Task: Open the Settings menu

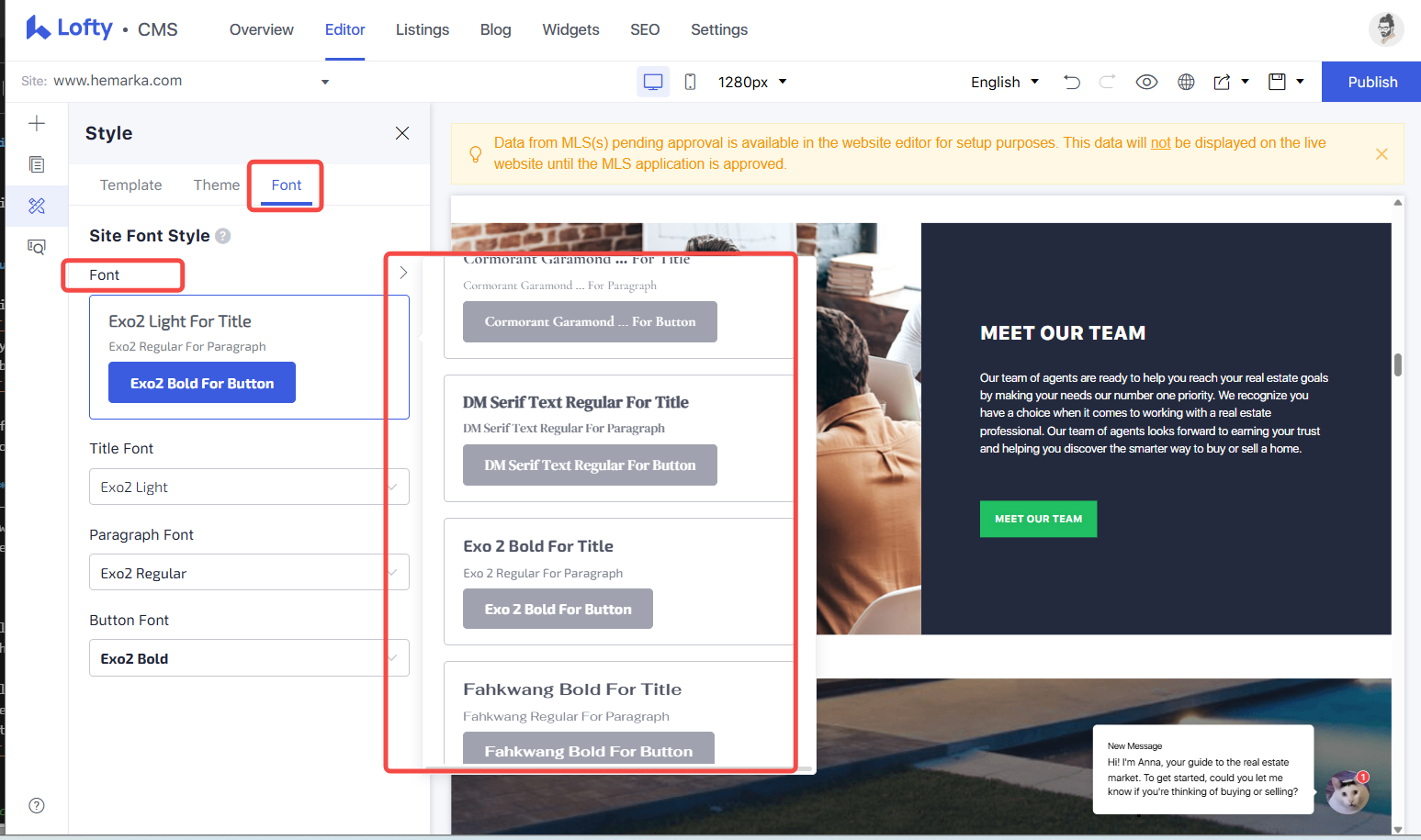Action: 719,29
